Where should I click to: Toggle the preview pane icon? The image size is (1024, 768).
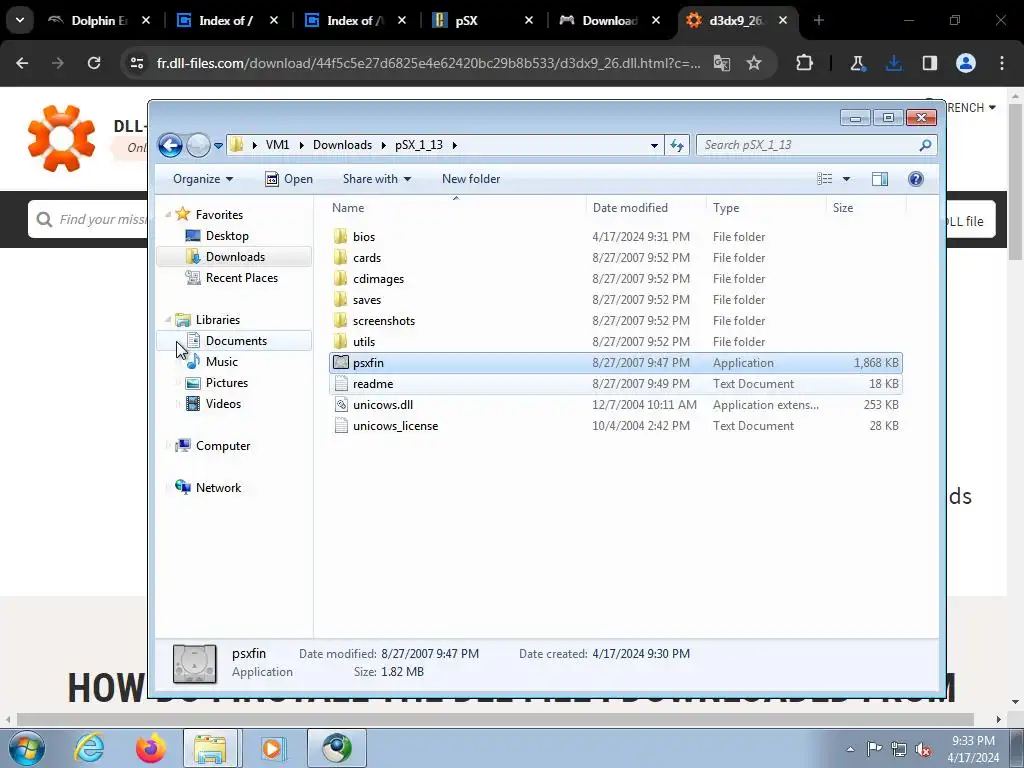[x=880, y=179]
